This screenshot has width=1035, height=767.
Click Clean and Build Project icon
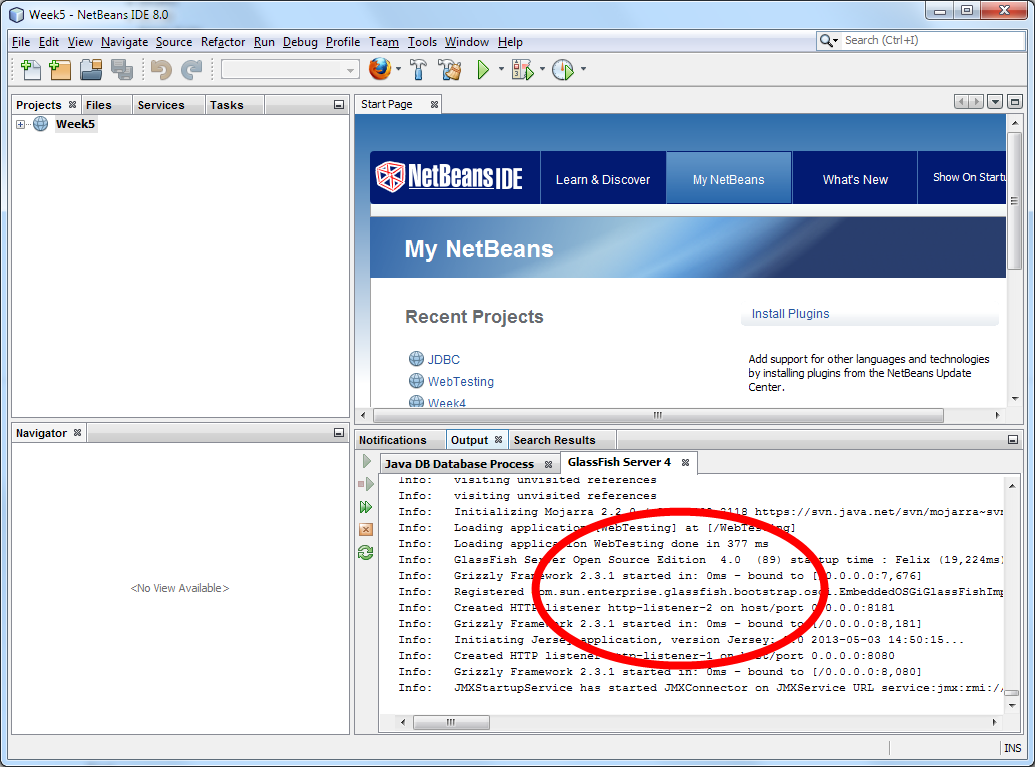[x=450, y=70]
